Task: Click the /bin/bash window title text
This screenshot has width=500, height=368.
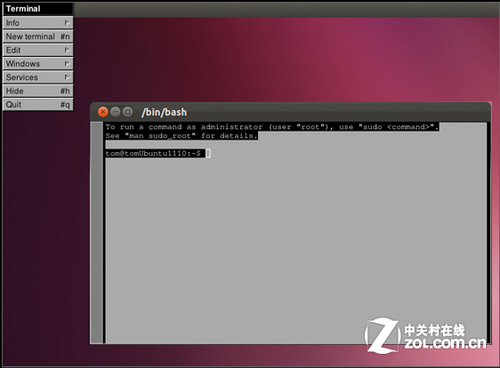Action: (x=164, y=112)
